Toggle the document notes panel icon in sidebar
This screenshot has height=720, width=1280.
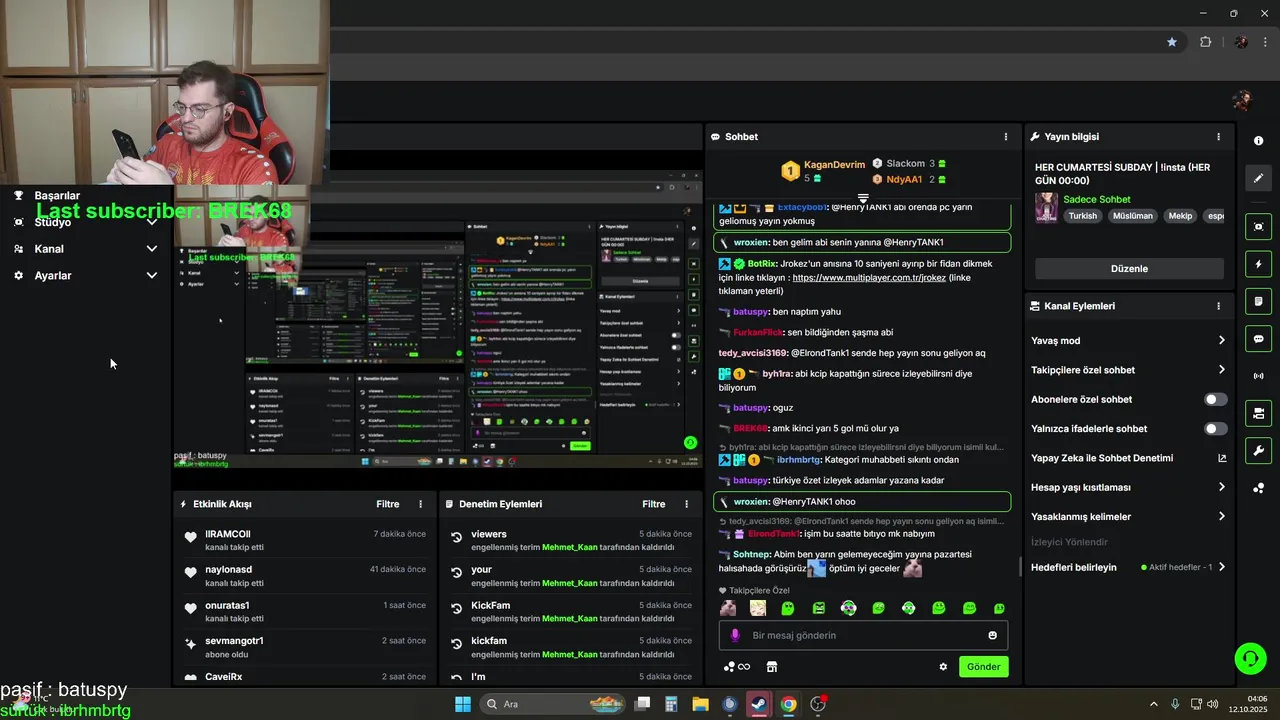pyautogui.click(x=1258, y=301)
